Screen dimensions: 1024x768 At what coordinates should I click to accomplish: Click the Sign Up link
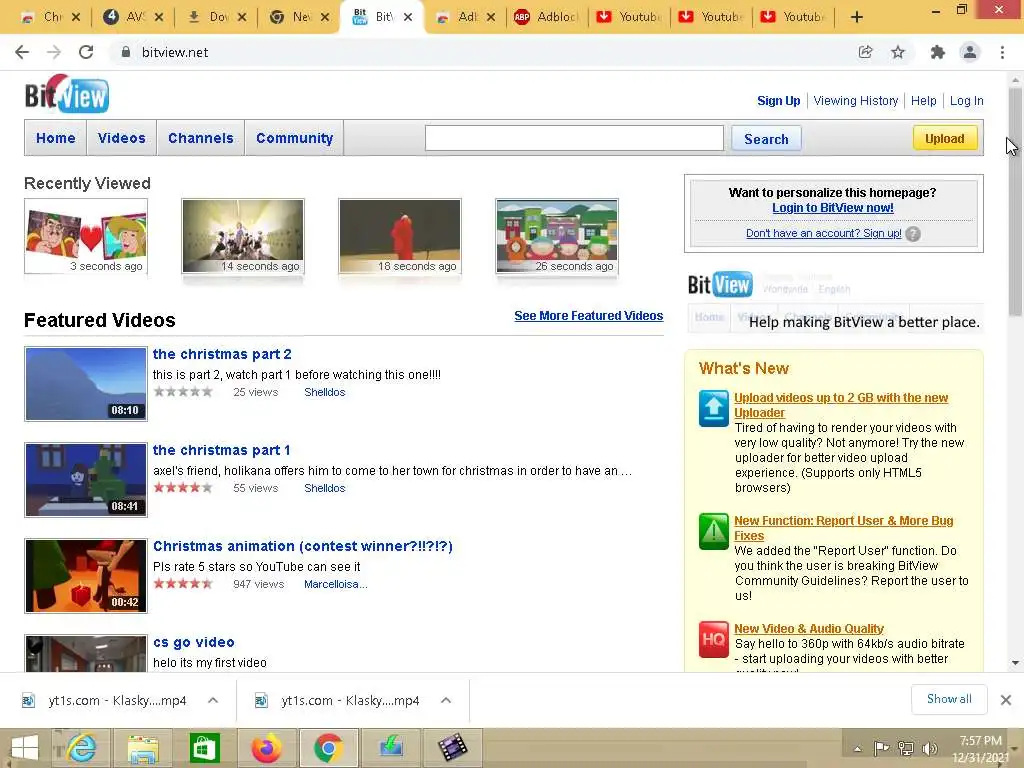pyautogui.click(x=778, y=101)
